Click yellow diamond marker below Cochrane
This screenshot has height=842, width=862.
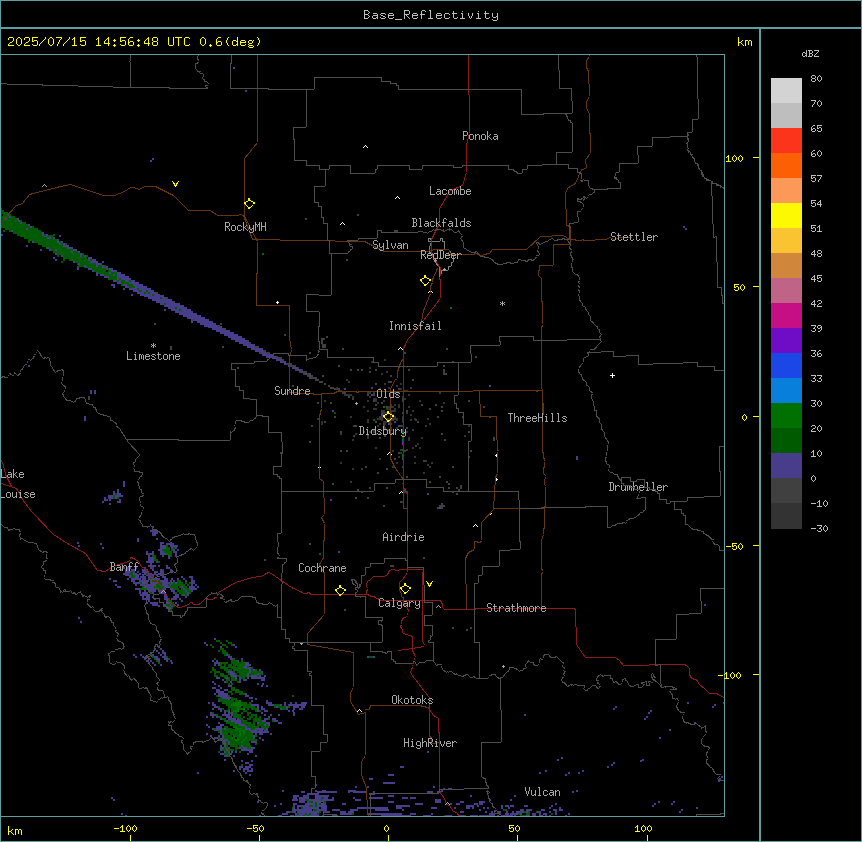(340, 590)
